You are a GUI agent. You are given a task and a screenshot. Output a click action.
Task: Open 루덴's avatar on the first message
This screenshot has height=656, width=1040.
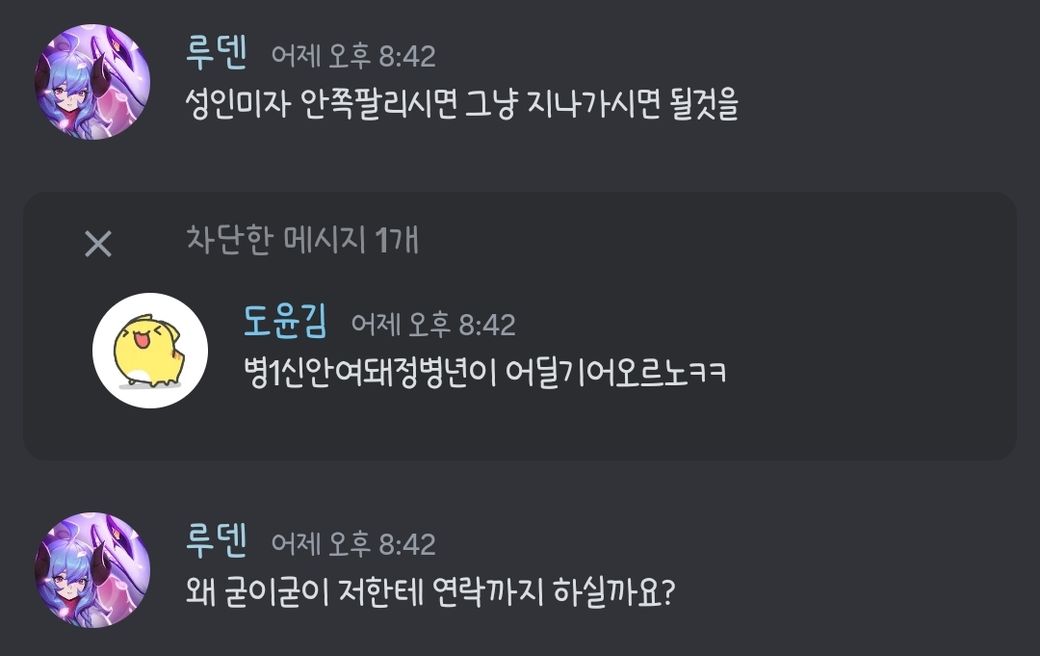click(92, 82)
